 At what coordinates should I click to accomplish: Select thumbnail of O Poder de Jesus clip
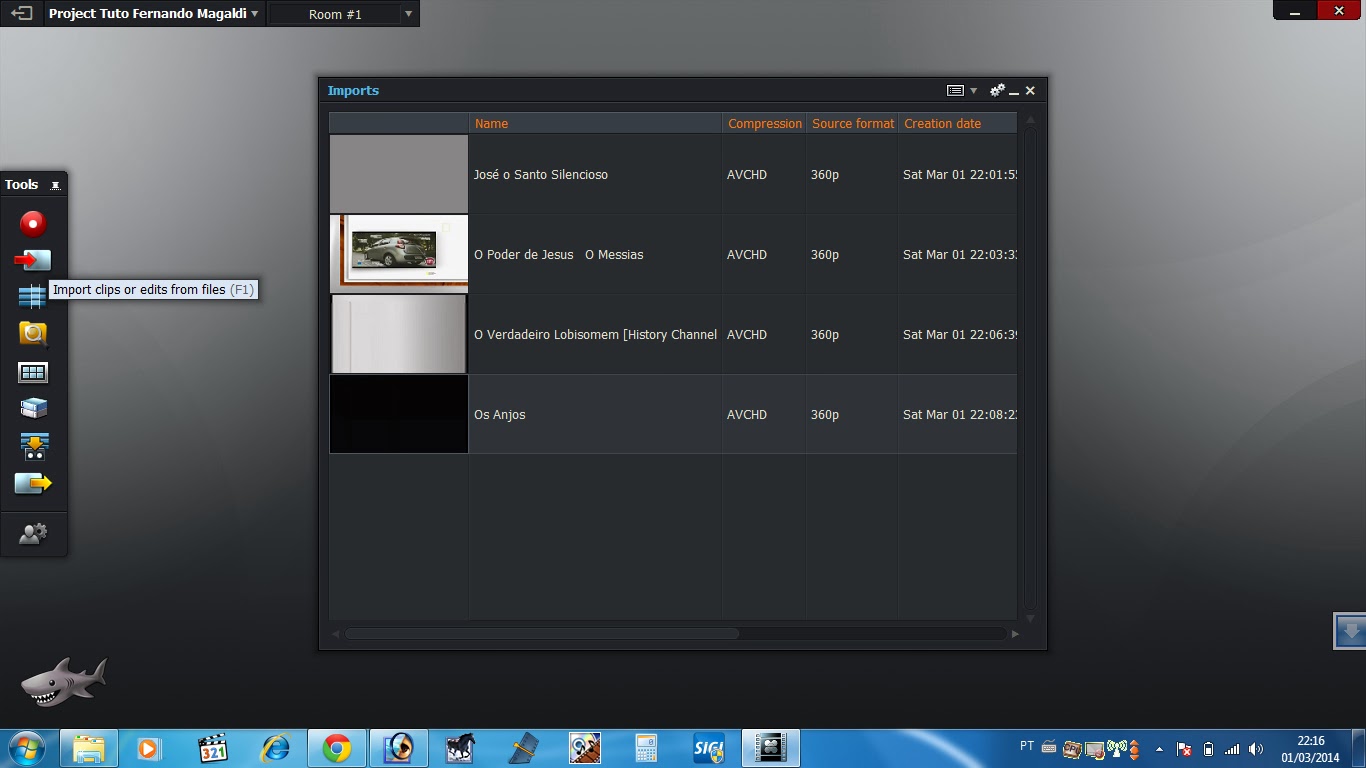point(399,254)
